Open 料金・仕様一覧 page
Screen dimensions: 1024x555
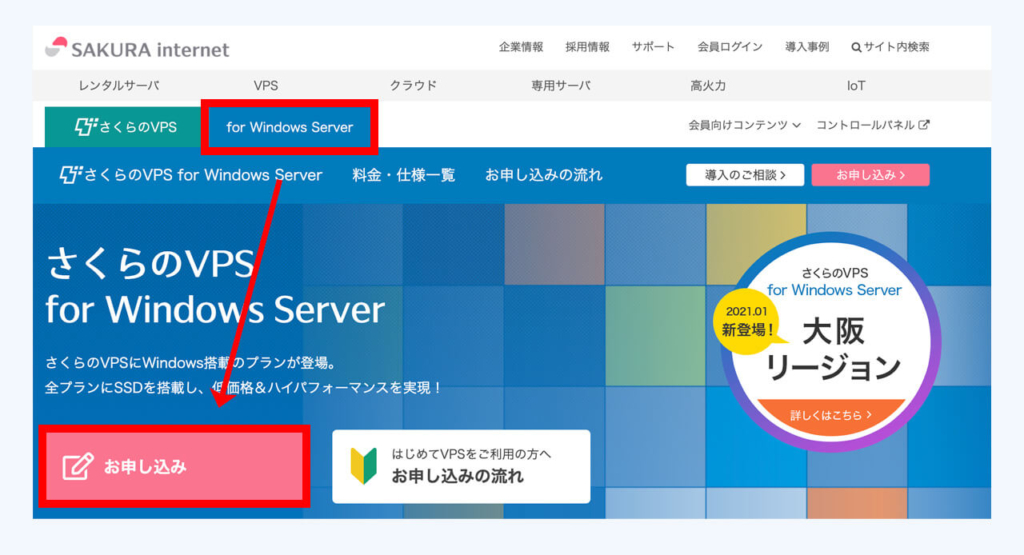point(404,175)
